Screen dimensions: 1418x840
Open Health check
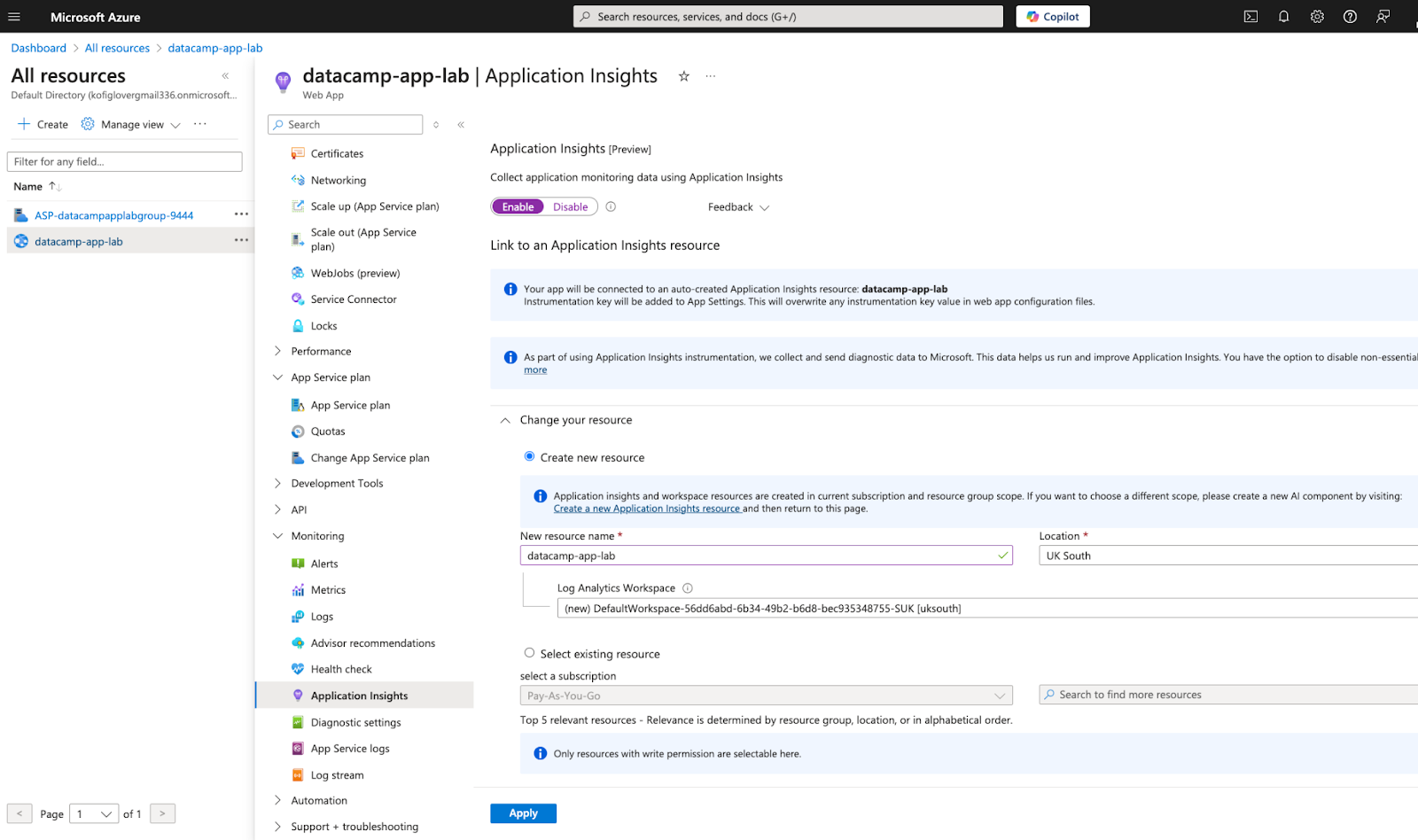tap(341, 669)
